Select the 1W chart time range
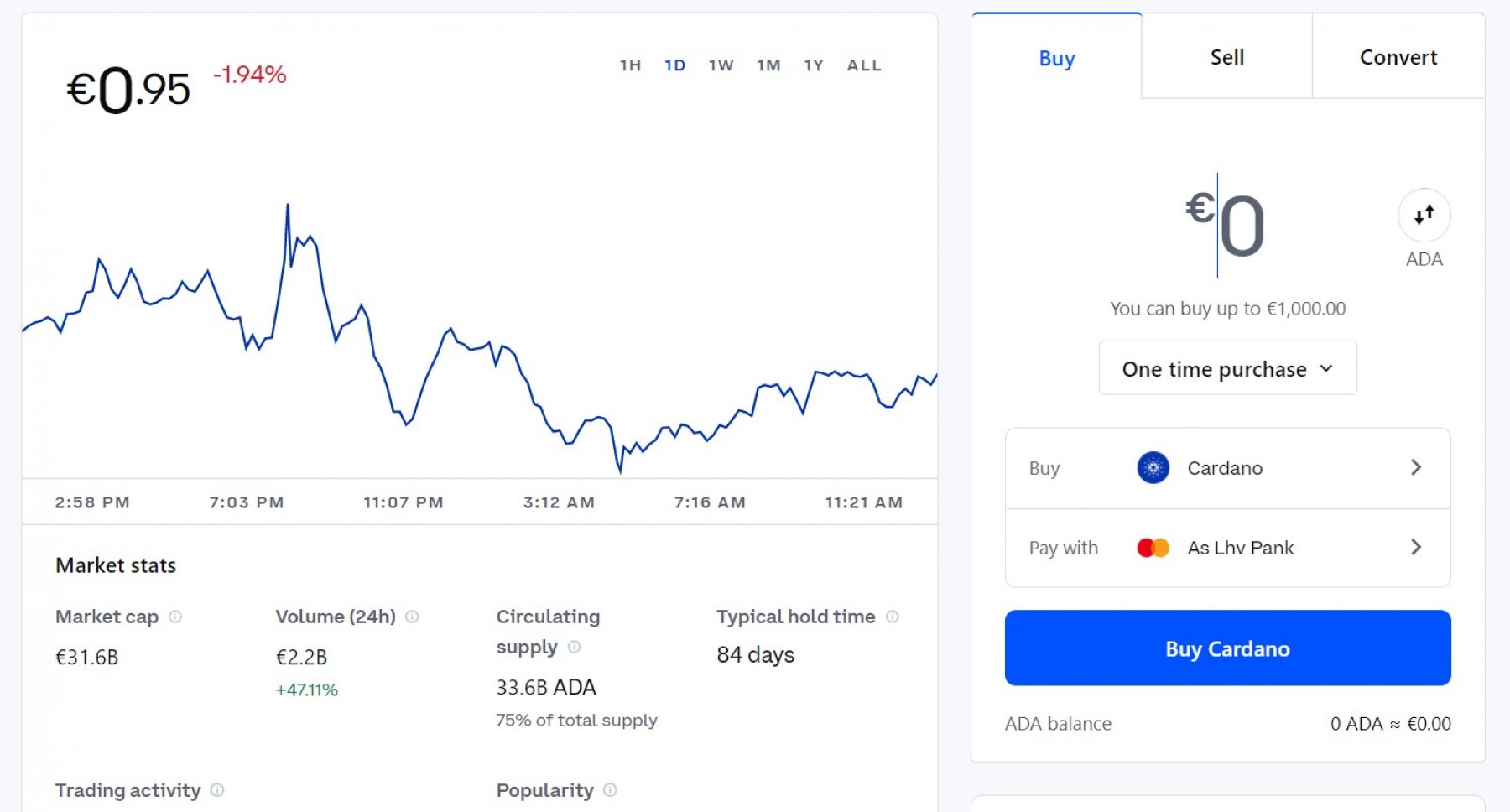Viewport: 1510px width, 812px height. 721,65
